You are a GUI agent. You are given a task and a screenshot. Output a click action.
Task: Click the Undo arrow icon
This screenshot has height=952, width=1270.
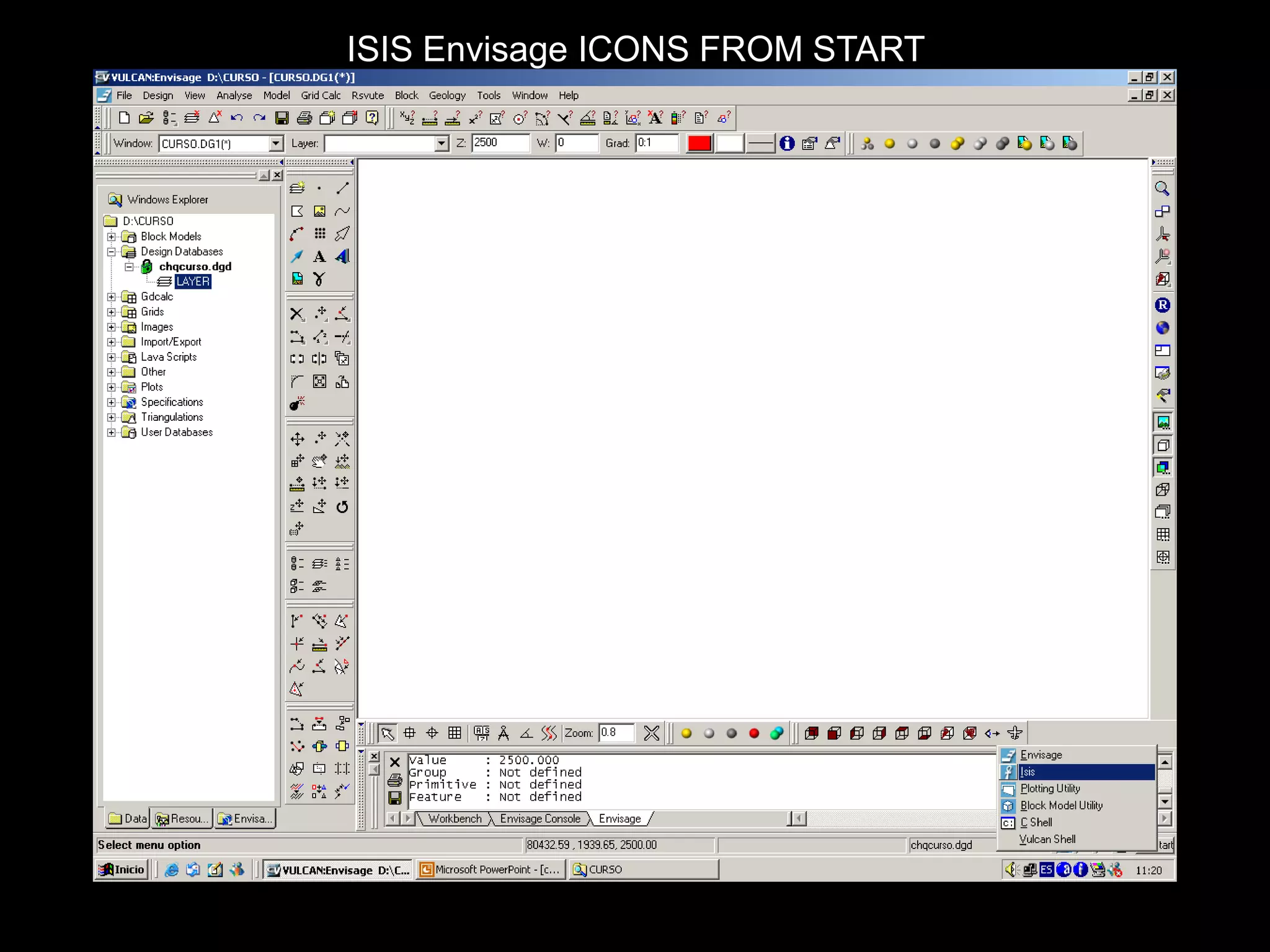236,118
